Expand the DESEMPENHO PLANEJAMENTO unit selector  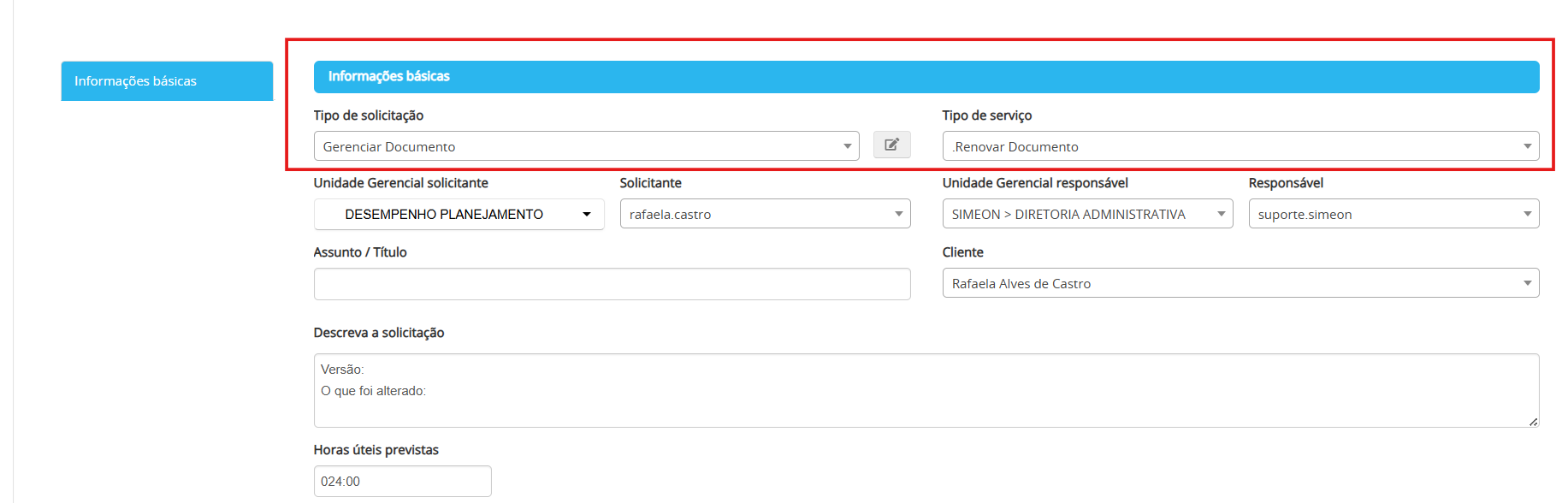(459, 214)
